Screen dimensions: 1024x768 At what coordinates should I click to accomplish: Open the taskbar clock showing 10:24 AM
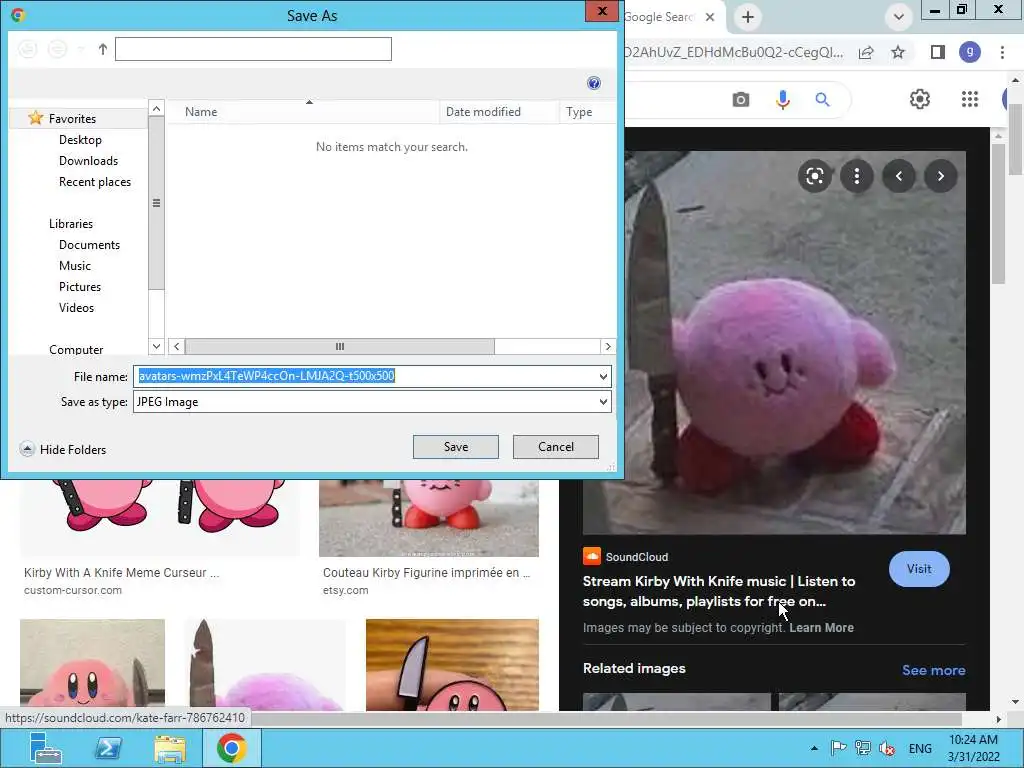click(973, 748)
